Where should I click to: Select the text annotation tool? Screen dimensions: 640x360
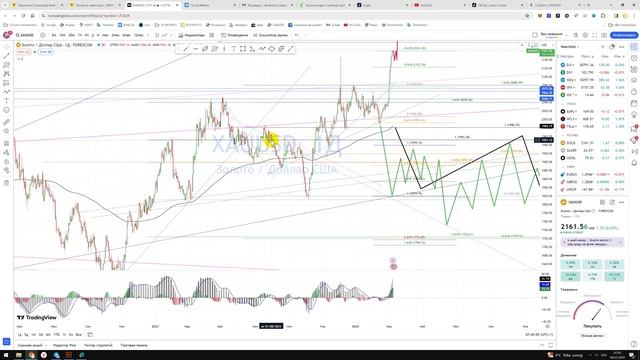[6, 101]
